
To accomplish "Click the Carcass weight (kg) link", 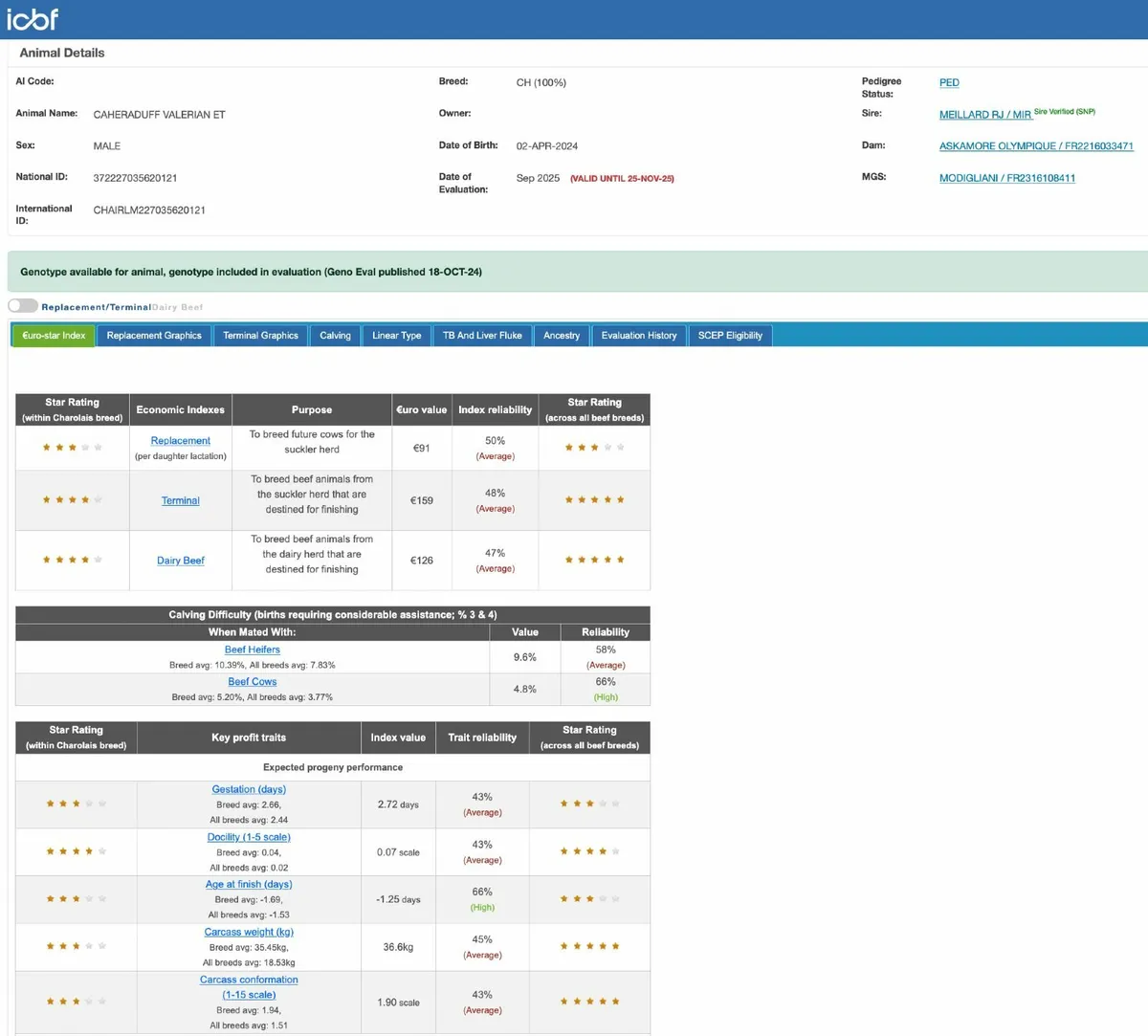I will coord(249,932).
